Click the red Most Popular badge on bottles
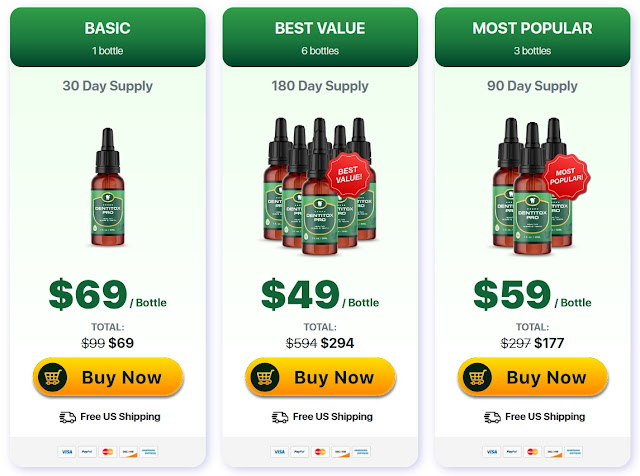640x476 pixels. tap(566, 176)
